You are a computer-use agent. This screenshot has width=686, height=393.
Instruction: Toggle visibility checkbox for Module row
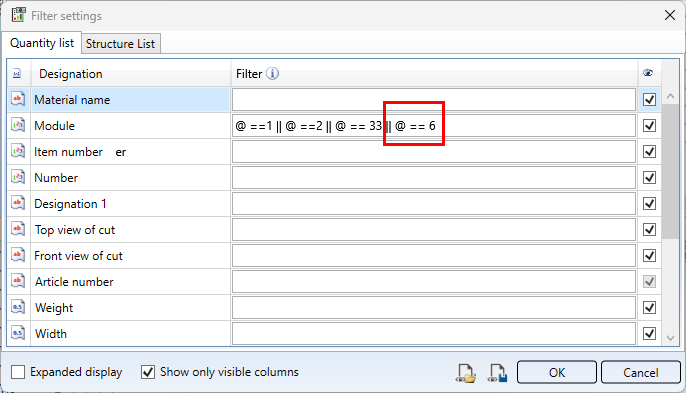pos(649,126)
